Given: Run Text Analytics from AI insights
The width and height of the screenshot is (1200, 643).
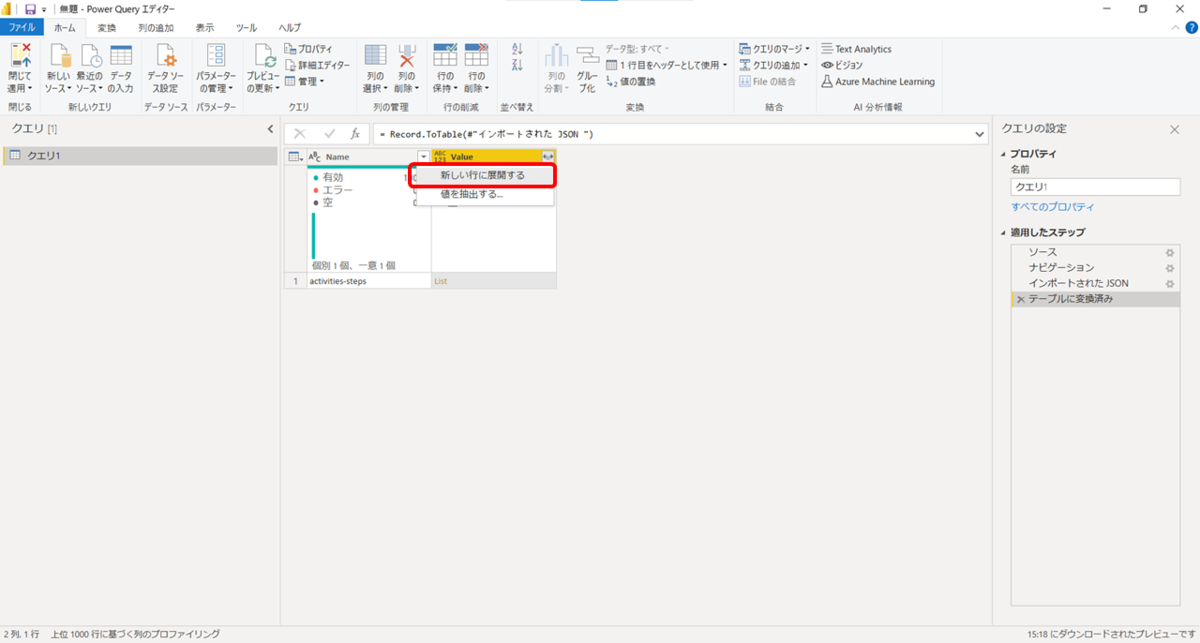Looking at the screenshot, I should [863, 48].
